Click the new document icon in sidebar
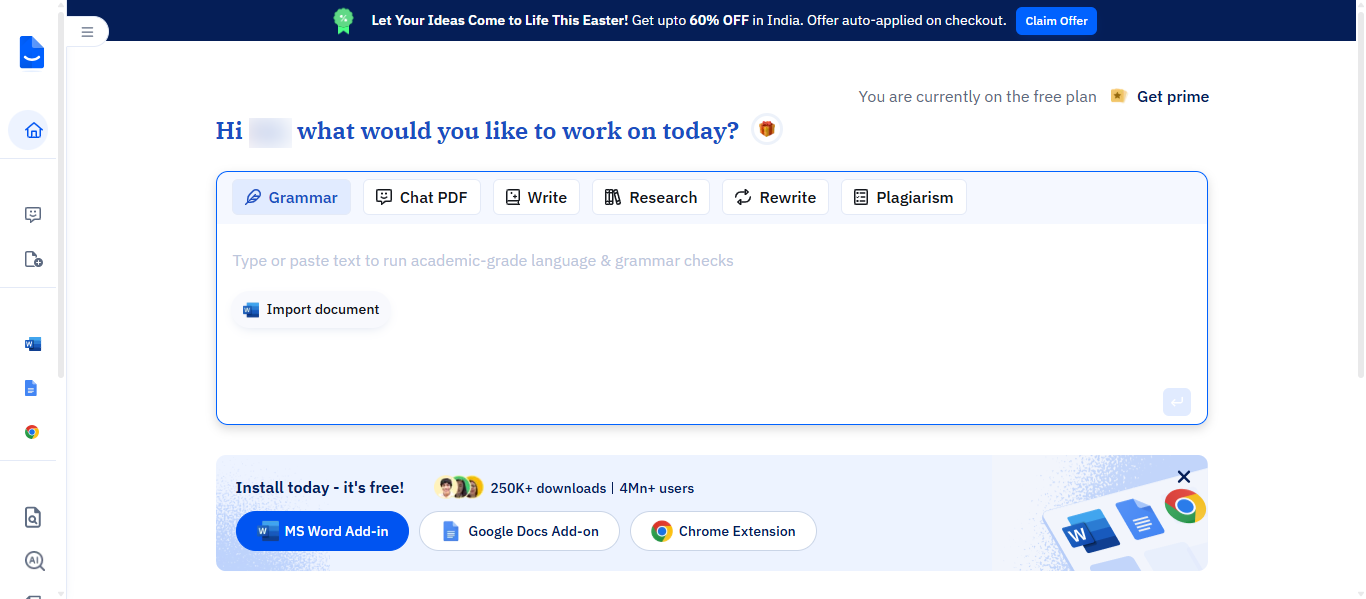Screen dimensions: 1366x599 pyautogui.click(x=33, y=259)
